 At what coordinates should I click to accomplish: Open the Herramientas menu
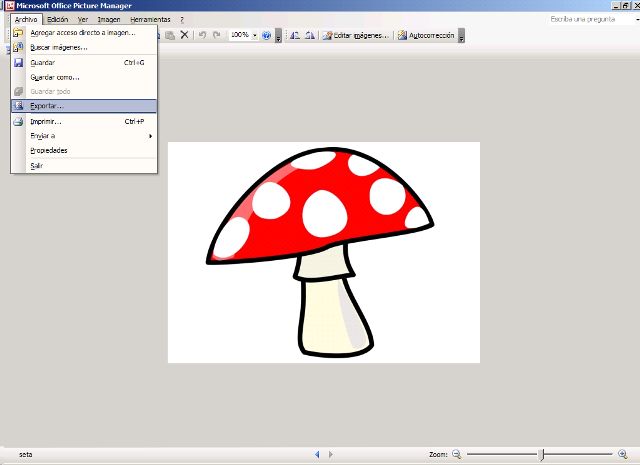[x=150, y=19]
